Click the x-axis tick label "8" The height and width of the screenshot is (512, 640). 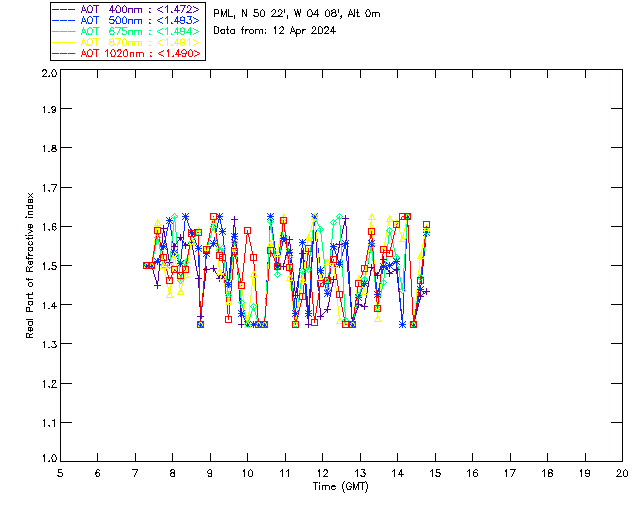tap(173, 473)
